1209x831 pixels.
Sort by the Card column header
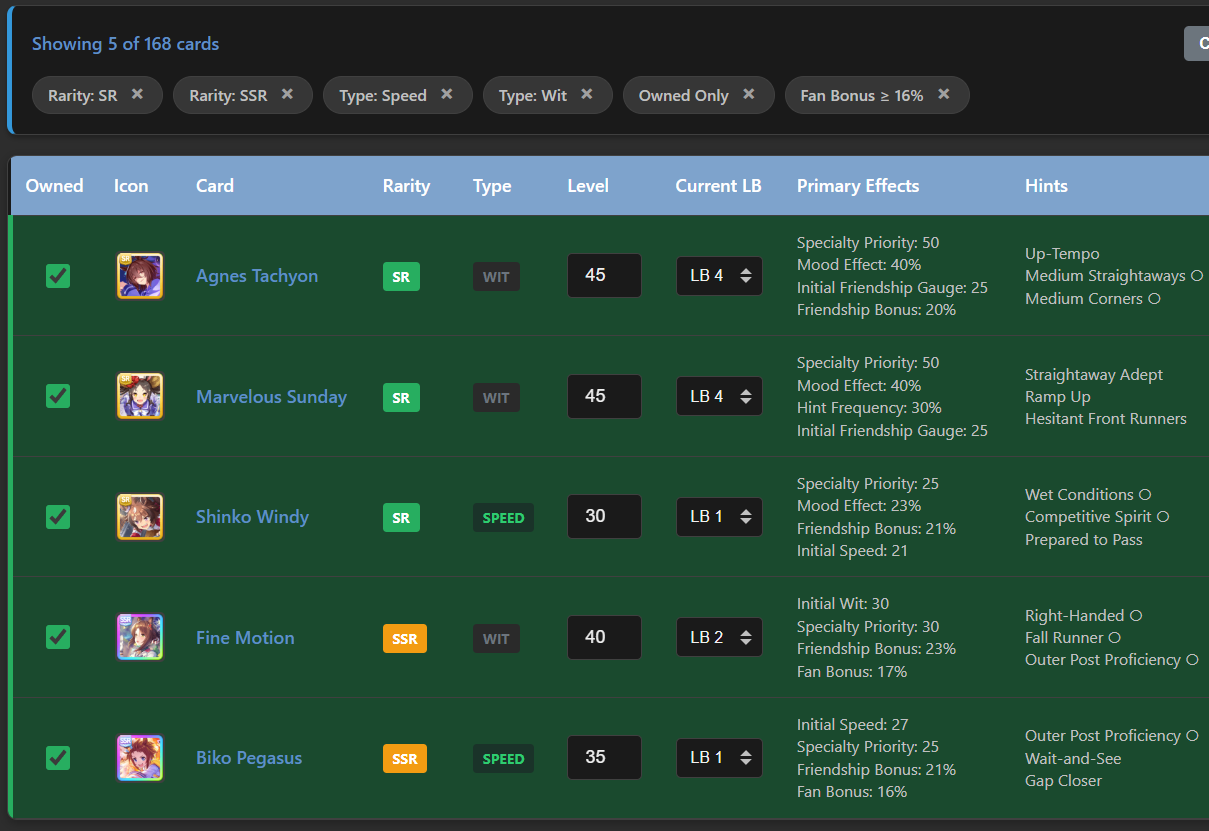[215, 185]
